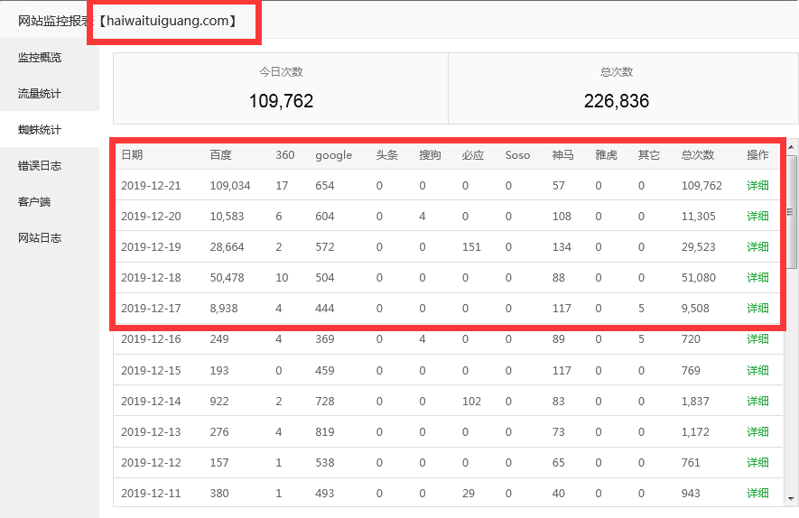Click the haiwaituiguang.com title text
This screenshot has width=799, height=518.
click(x=168, y=21)
